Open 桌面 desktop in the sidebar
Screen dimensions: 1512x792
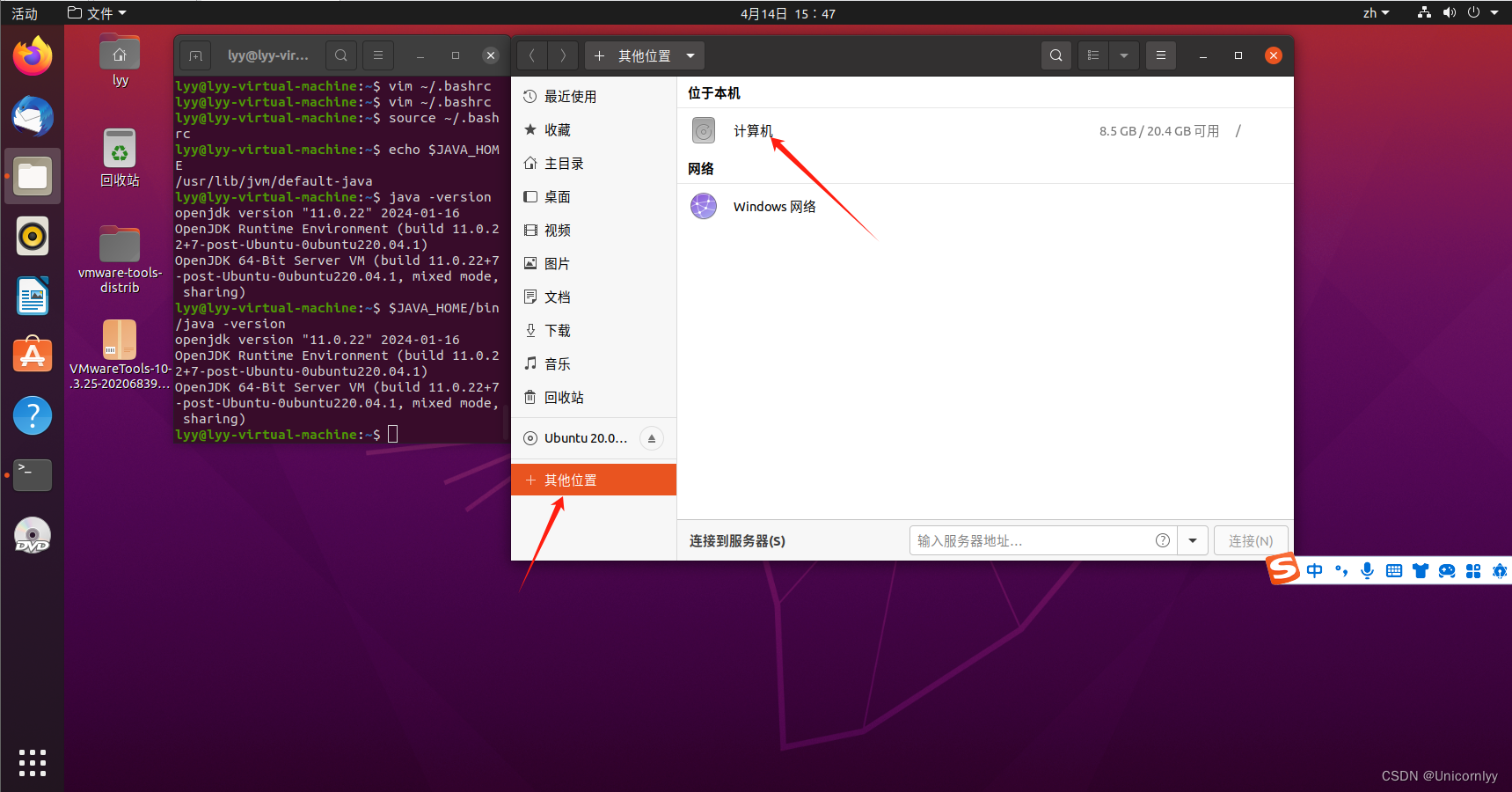click(594, 197)
